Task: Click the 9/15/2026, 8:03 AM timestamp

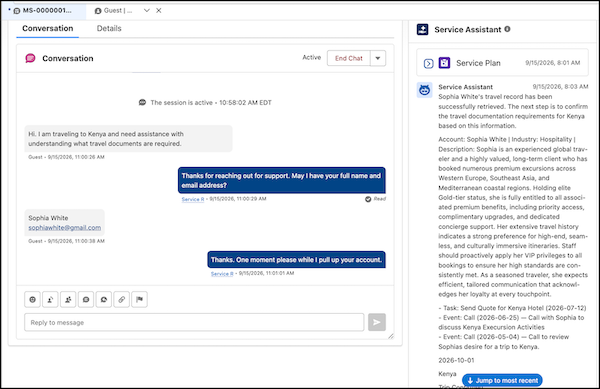Action: tap(560, 86)
